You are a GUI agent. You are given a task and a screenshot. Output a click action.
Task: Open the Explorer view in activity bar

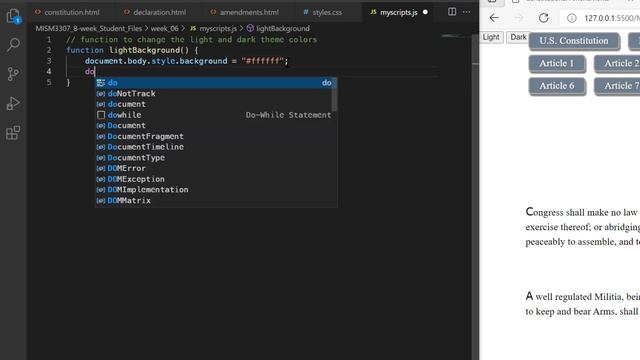13,16
